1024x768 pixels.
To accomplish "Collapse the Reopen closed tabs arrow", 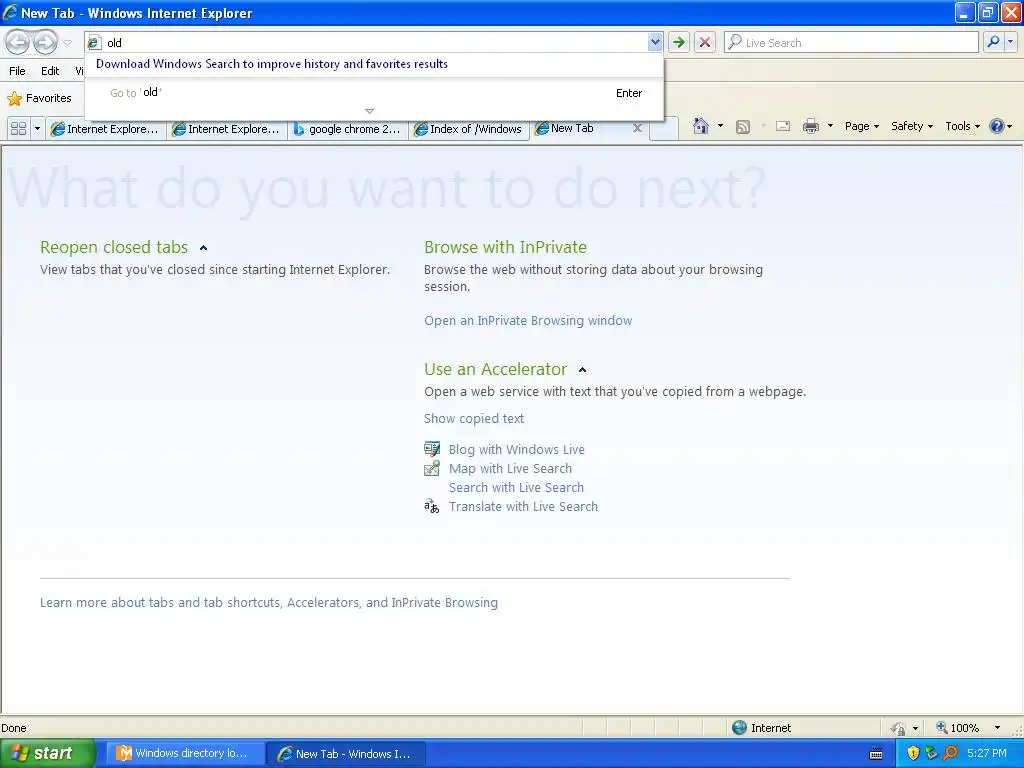I will pos(204,248).
